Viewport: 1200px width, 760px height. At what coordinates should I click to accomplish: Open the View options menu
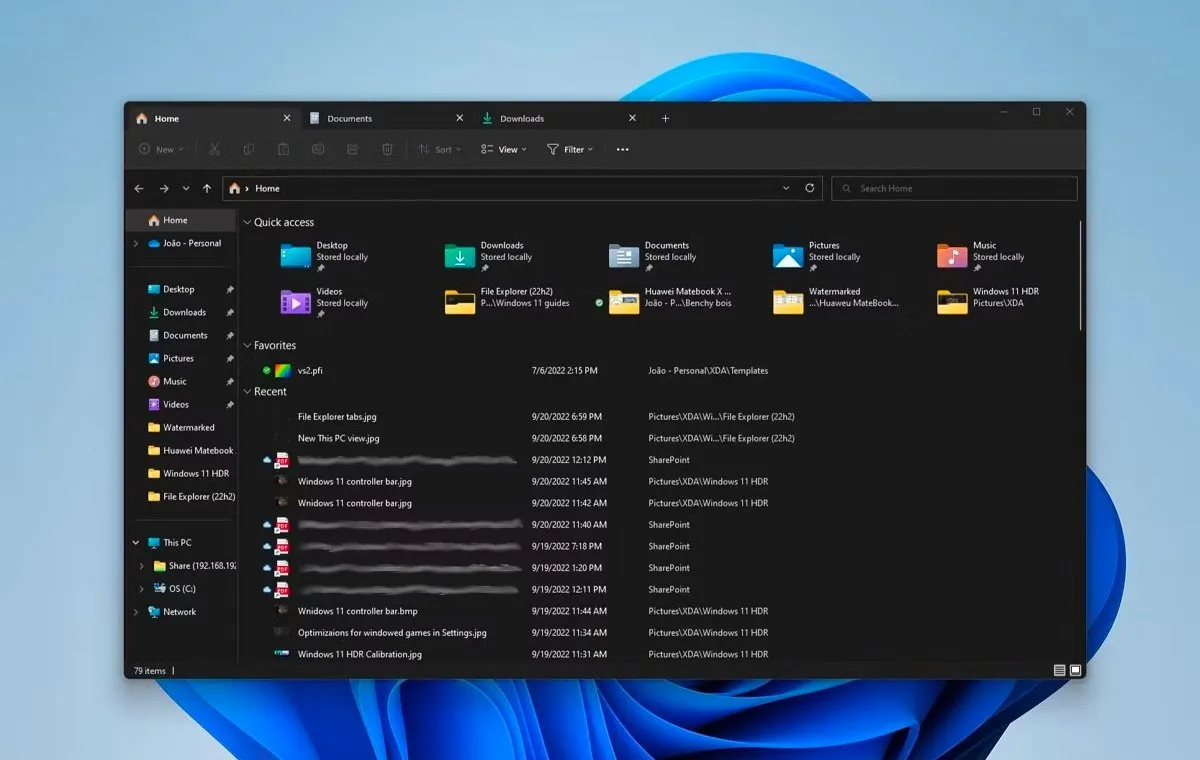pos(503,149)
